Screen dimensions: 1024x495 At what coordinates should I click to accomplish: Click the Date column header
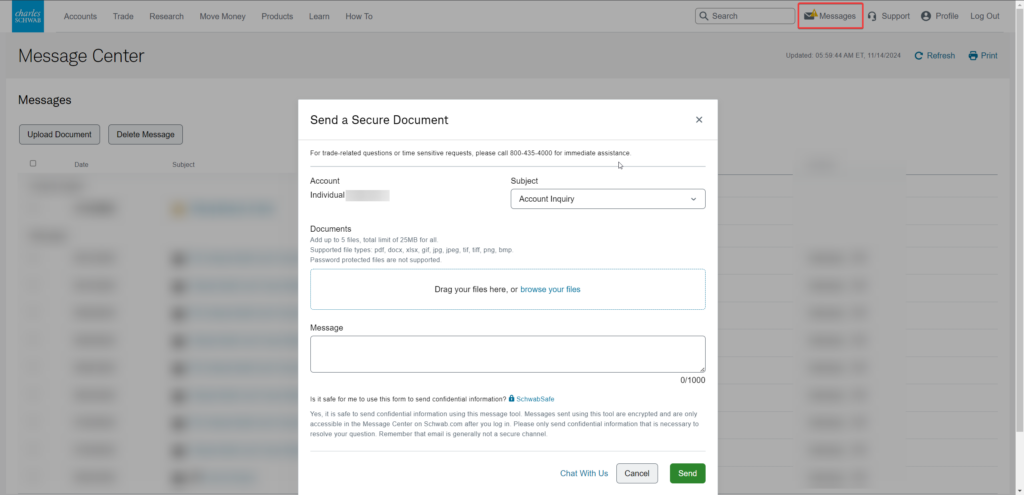[x=81, y=165]
